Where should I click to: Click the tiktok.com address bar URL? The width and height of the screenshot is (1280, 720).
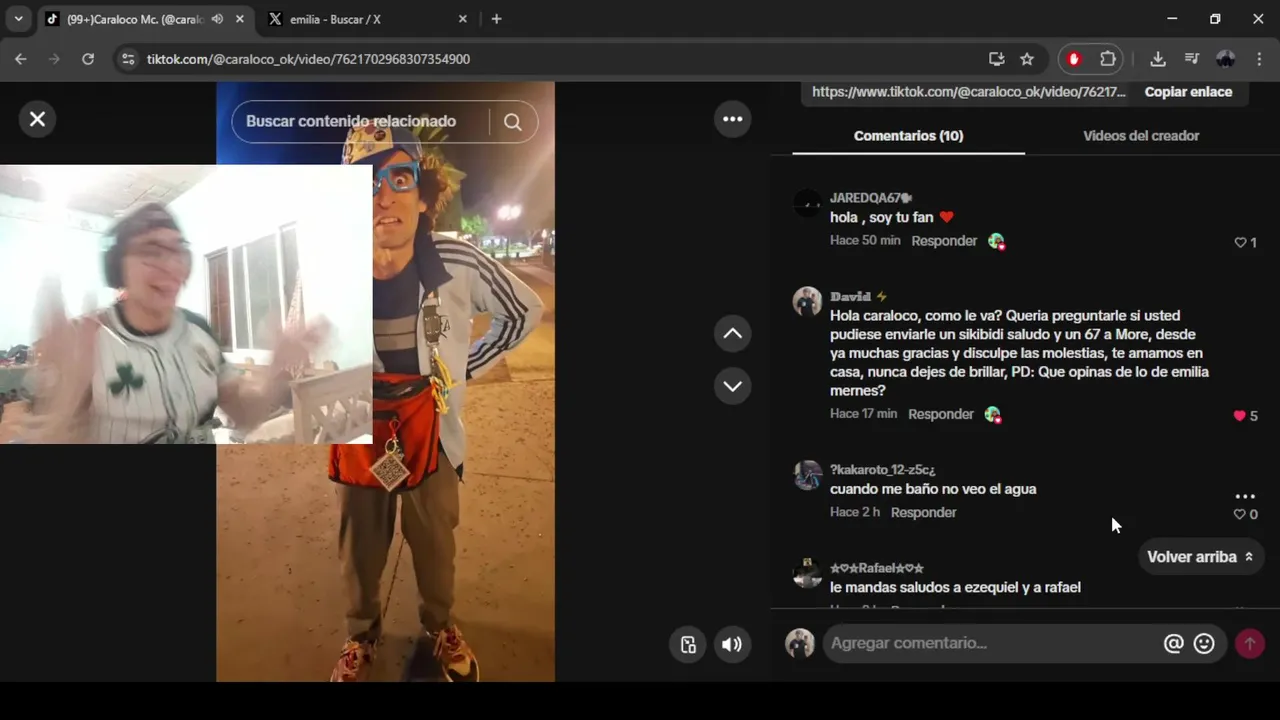coord(308,59)
